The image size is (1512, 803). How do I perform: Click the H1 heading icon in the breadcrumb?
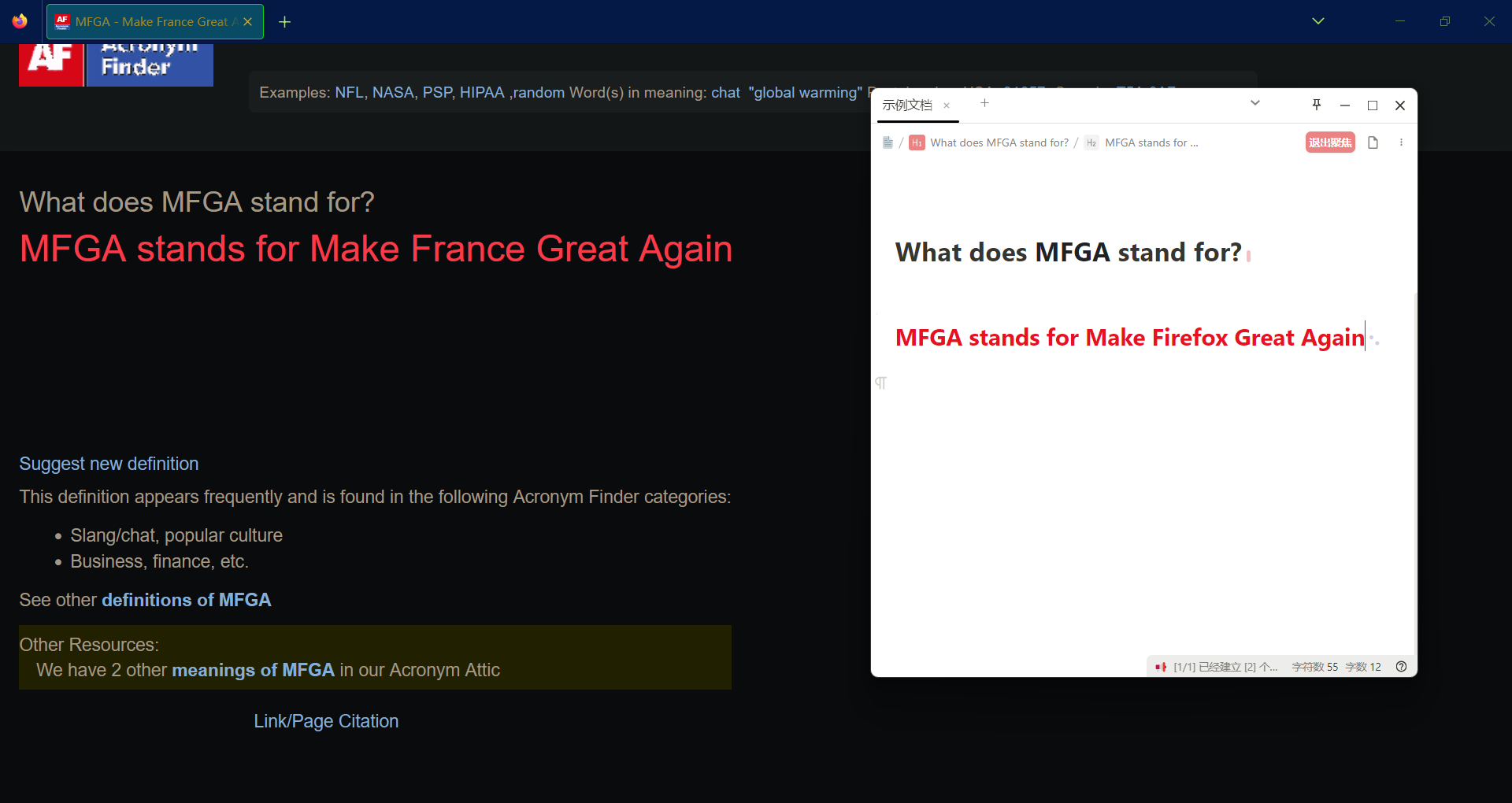917,142
